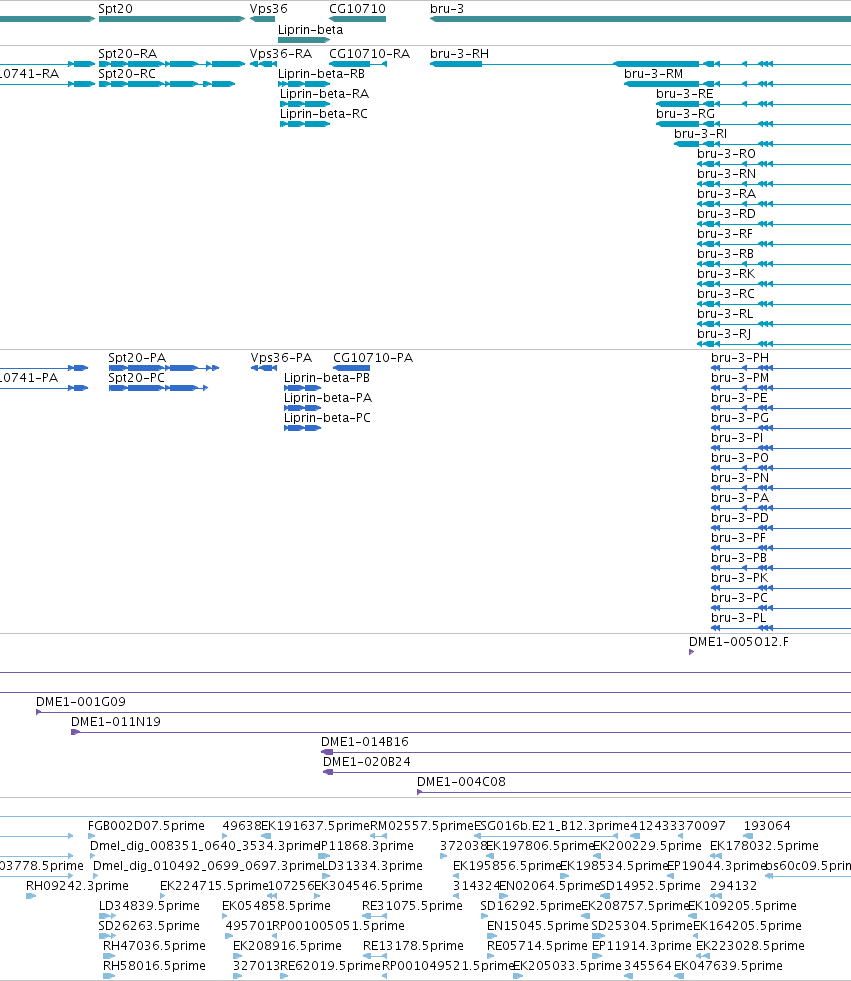Select transcript bru-3-RI

click(x=700, y=134)
